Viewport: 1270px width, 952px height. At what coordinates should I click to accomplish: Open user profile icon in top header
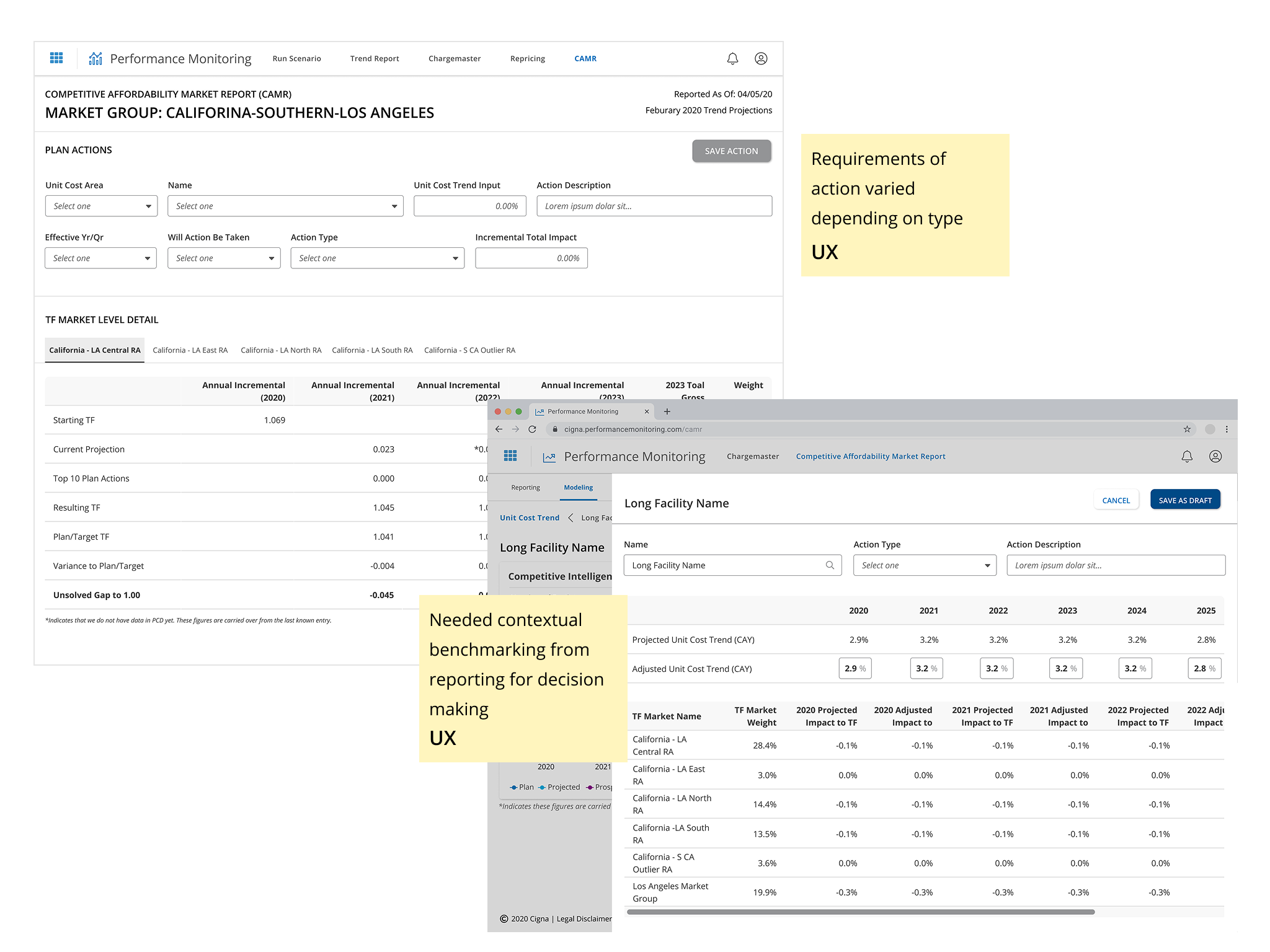(761, 58)
